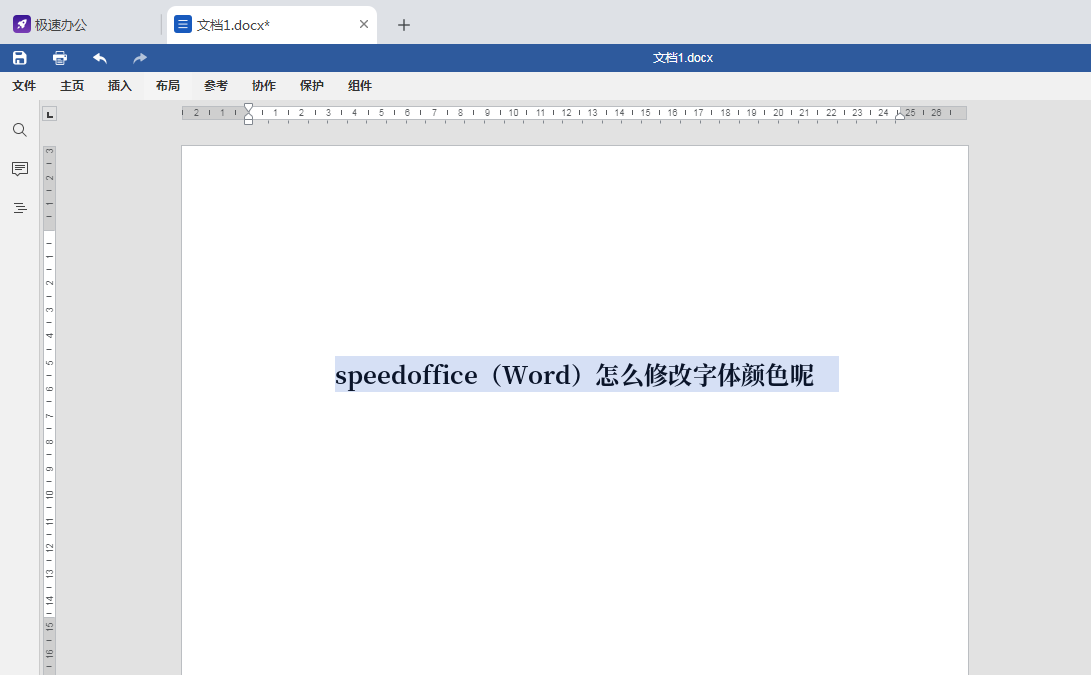Viewport: 1091px width, 675px height.
Task: Open the comments panel in the sidebar
Action: coord(19,169)
